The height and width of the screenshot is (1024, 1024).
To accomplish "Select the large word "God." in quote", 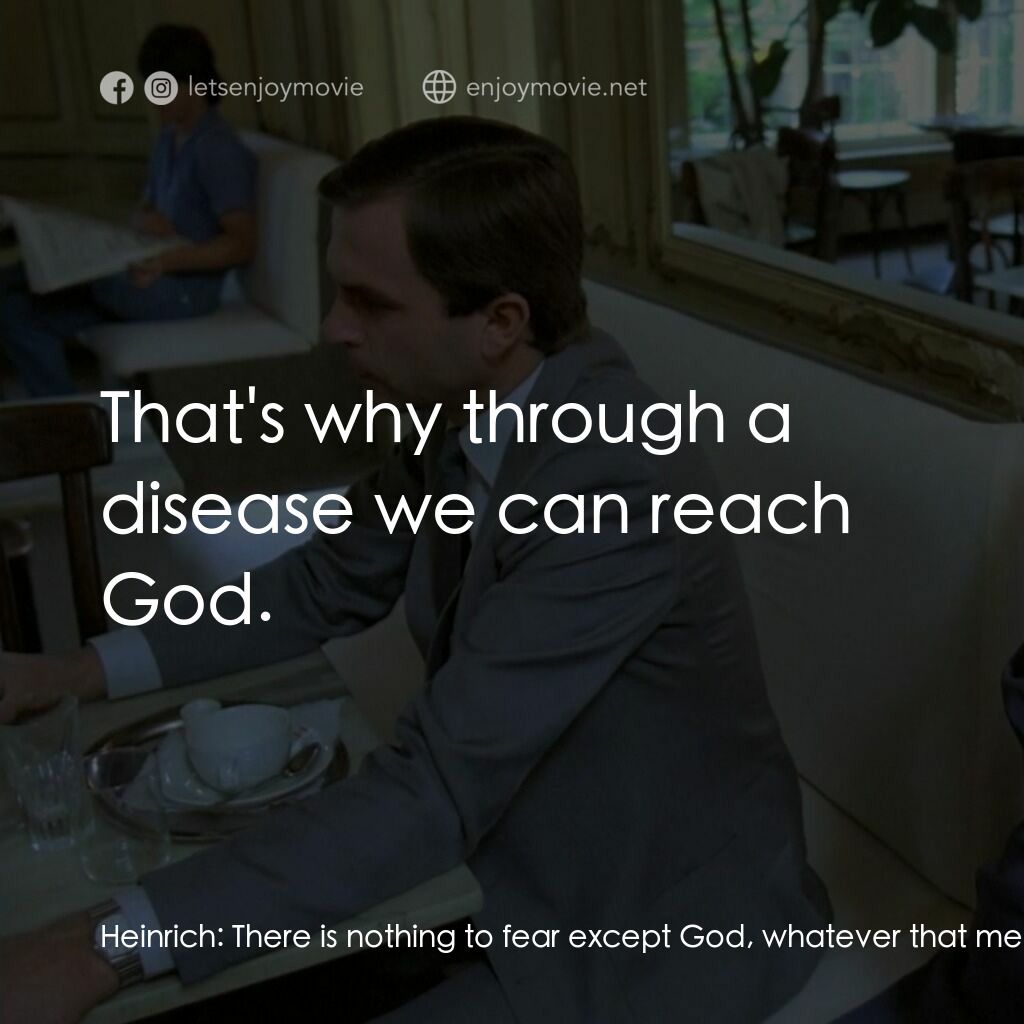I will pos(187,600).
